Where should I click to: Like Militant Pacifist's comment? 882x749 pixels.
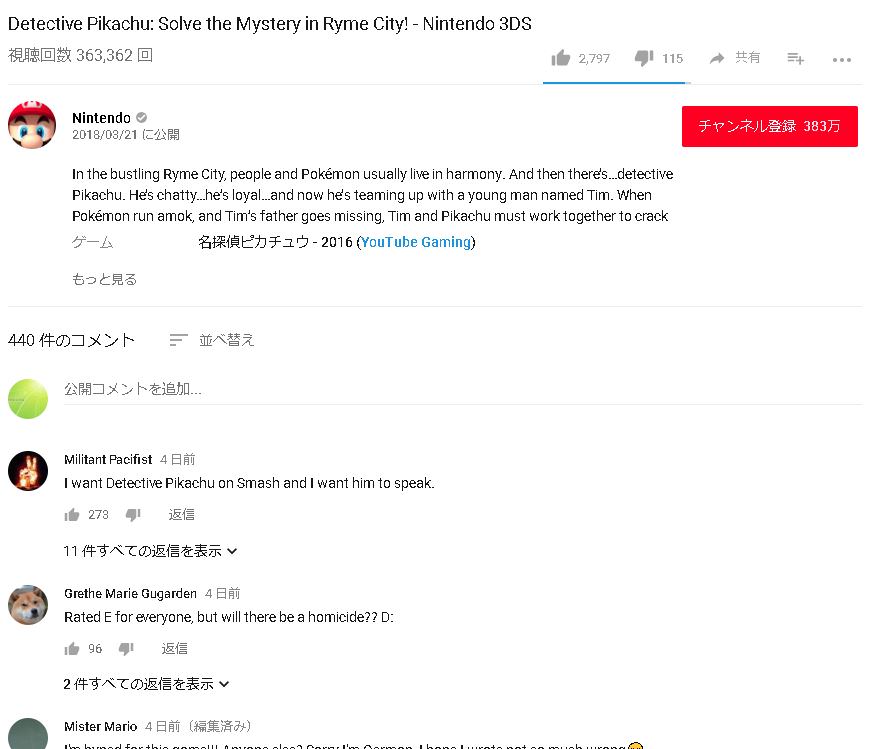click(71, 515)
